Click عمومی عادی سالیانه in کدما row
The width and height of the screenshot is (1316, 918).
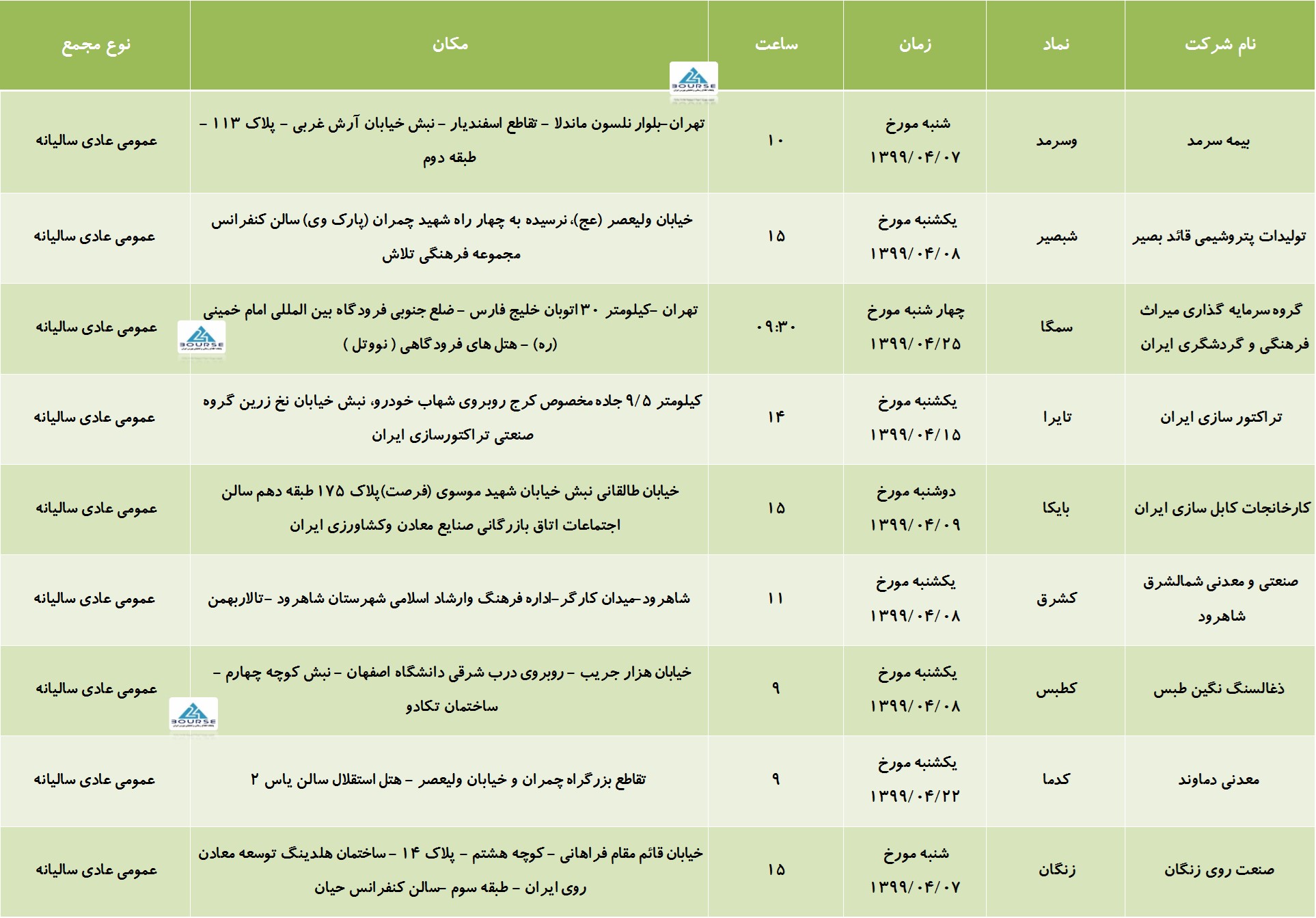tap(96, 779)
